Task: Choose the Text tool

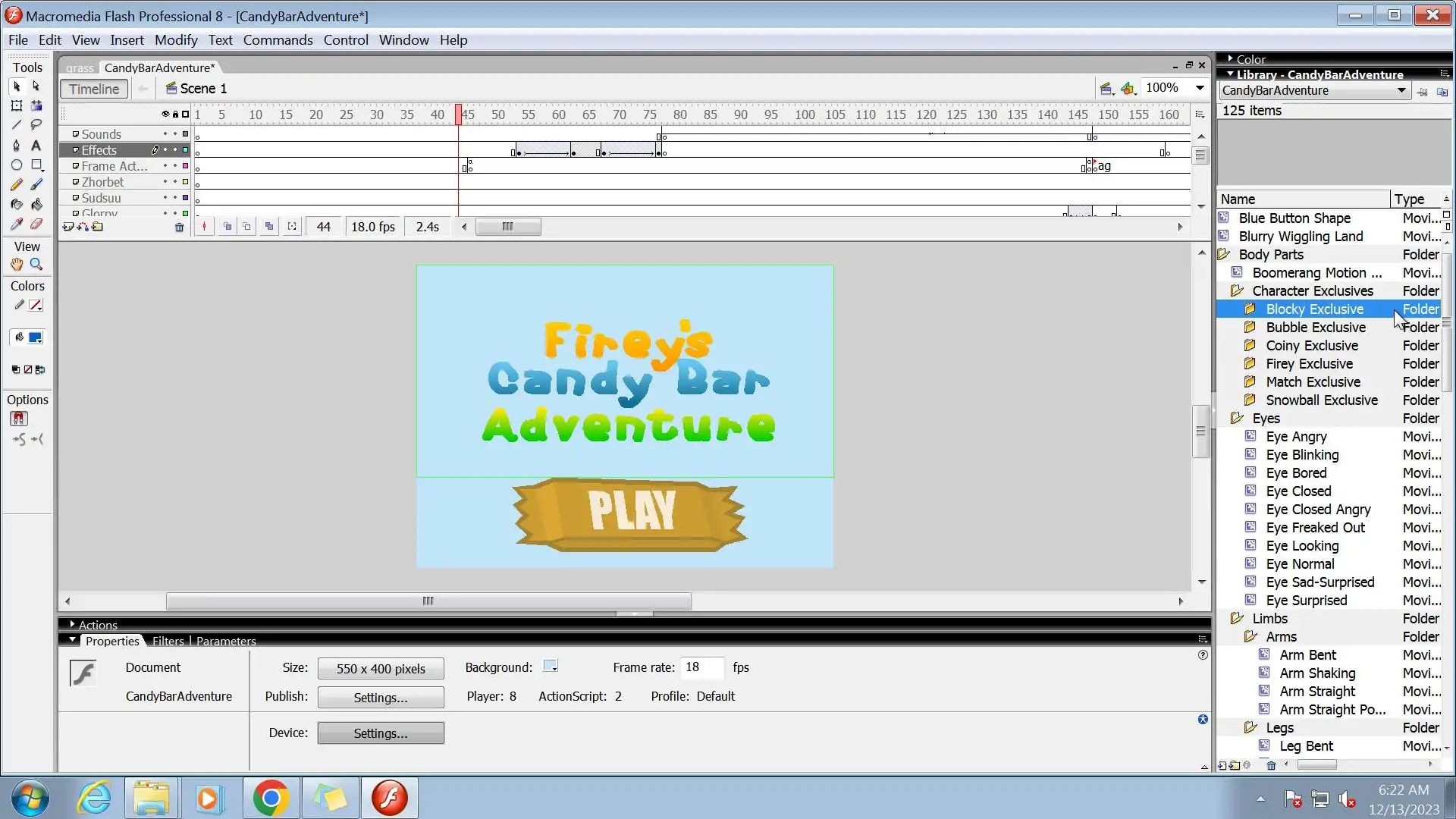Action: [x=36, y=146]
